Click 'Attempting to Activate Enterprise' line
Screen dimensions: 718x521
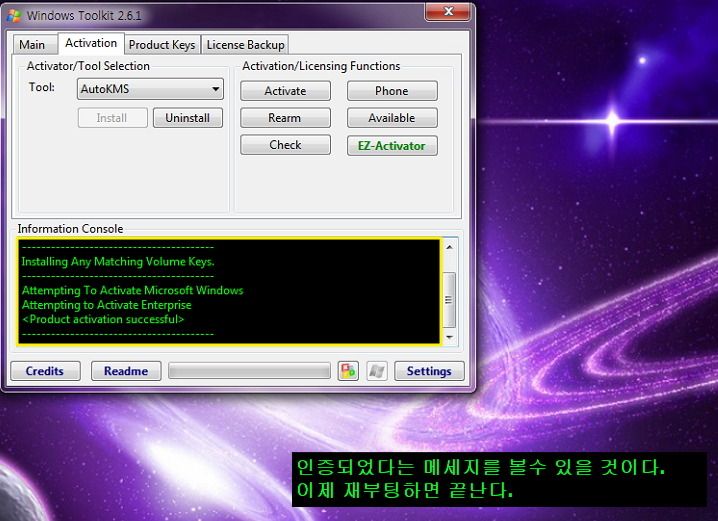(106, 305)
